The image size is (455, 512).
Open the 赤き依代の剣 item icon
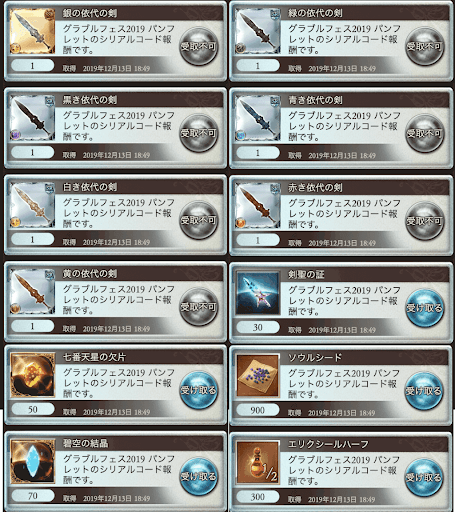coord(258,206)
